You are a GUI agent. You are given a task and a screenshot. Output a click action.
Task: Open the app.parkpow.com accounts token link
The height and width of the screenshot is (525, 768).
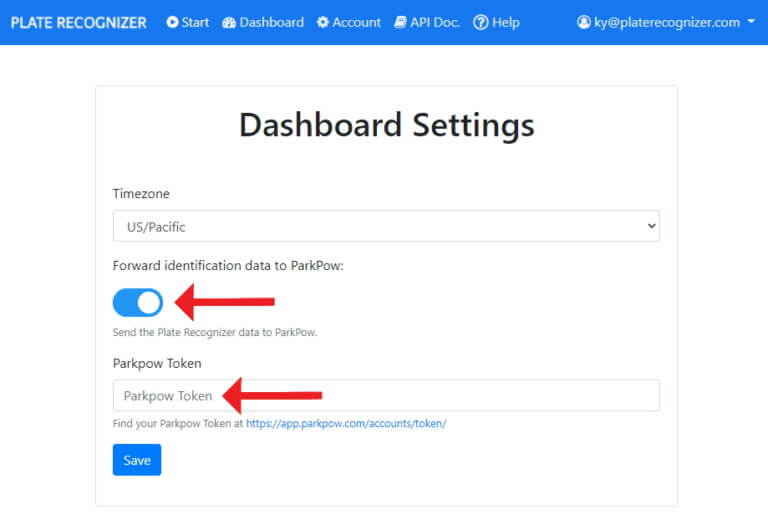[x=346, y=424]
